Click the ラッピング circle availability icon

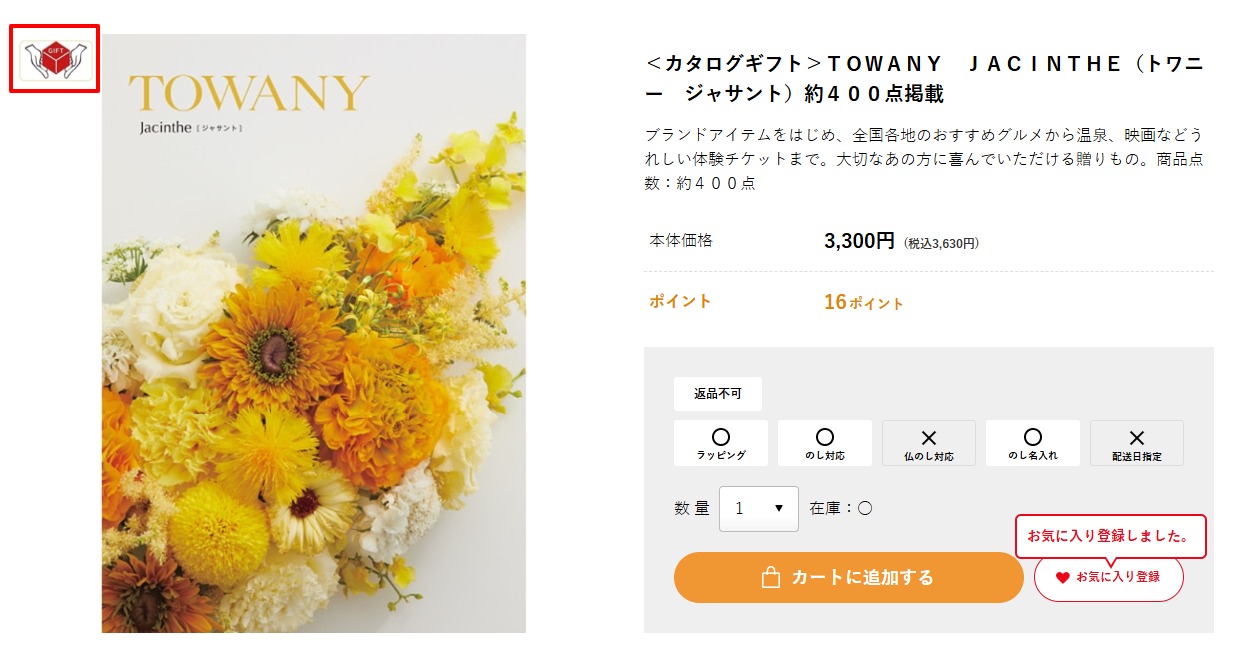tap(721, 437)
